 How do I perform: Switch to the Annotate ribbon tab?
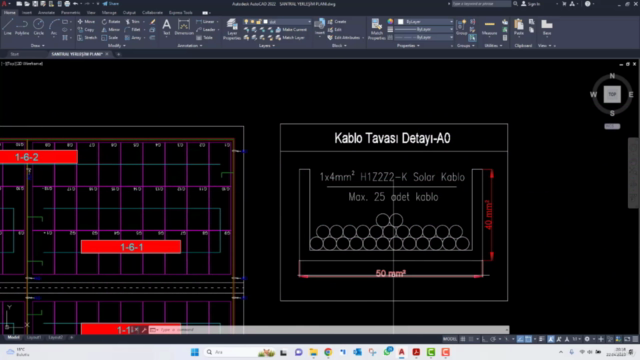coord(46,13)
